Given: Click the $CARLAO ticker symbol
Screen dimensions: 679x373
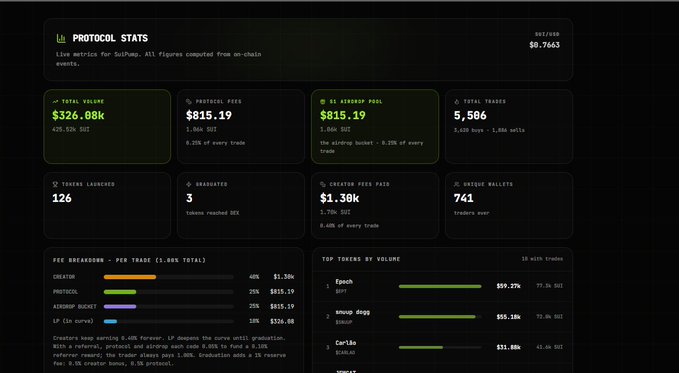Looking at the screenshot, I should 345,353.
